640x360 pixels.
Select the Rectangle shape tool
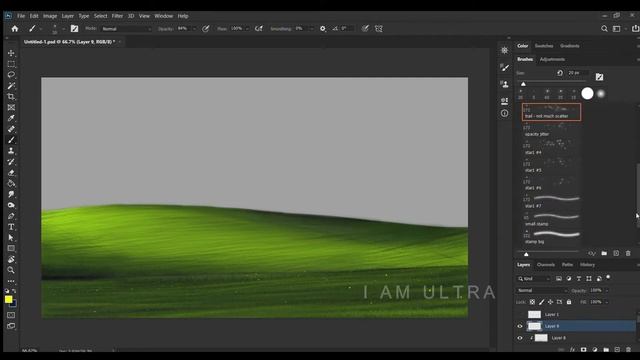tap(11, 248)
